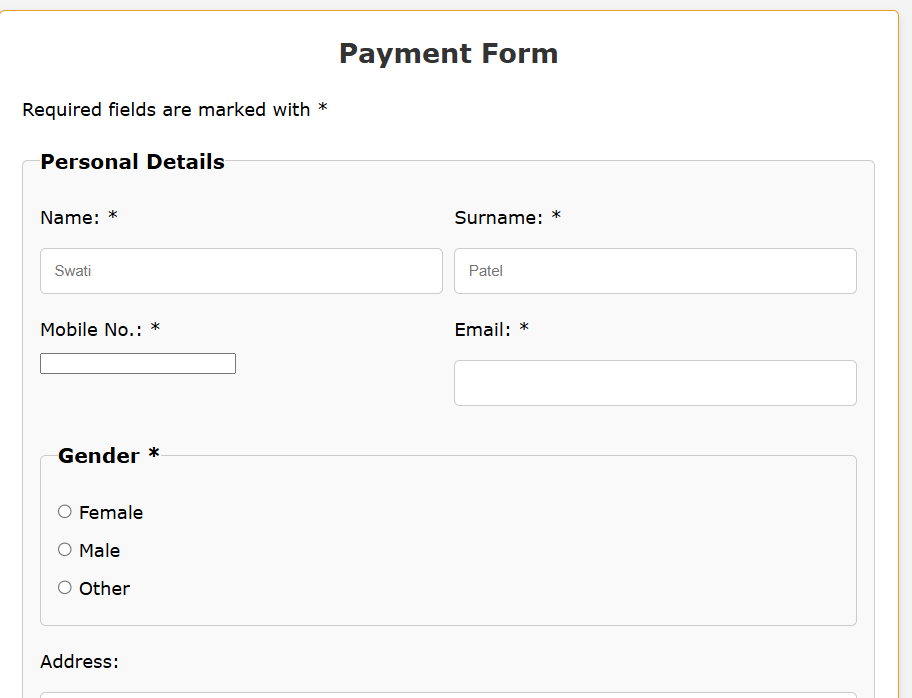Click the Name input field with Swati placeholder
This screenshot has height=698, width=912.
tap(241, 271)
